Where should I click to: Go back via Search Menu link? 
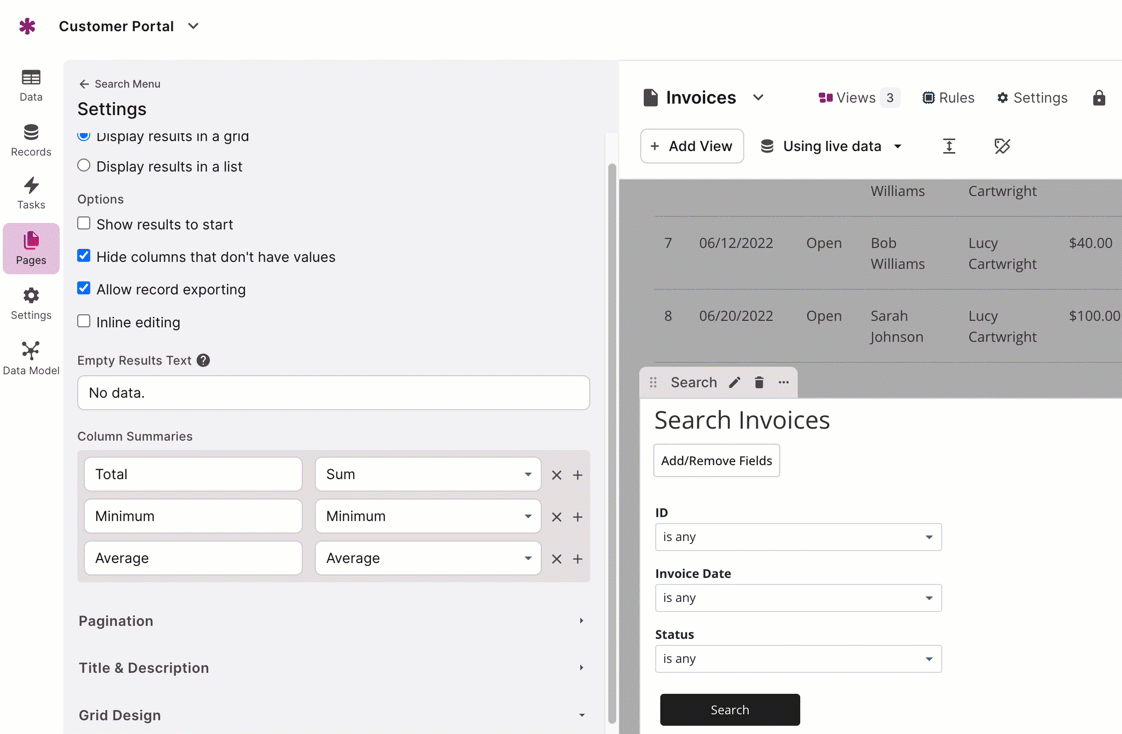(119, 84)
